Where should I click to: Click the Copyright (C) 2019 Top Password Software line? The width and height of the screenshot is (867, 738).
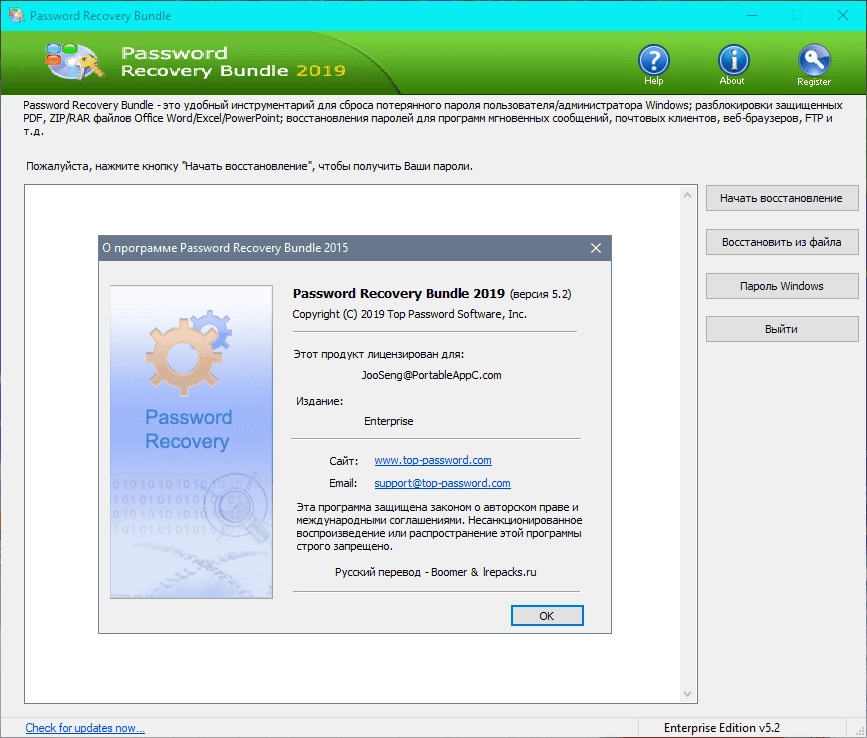[x=410, y=314]
